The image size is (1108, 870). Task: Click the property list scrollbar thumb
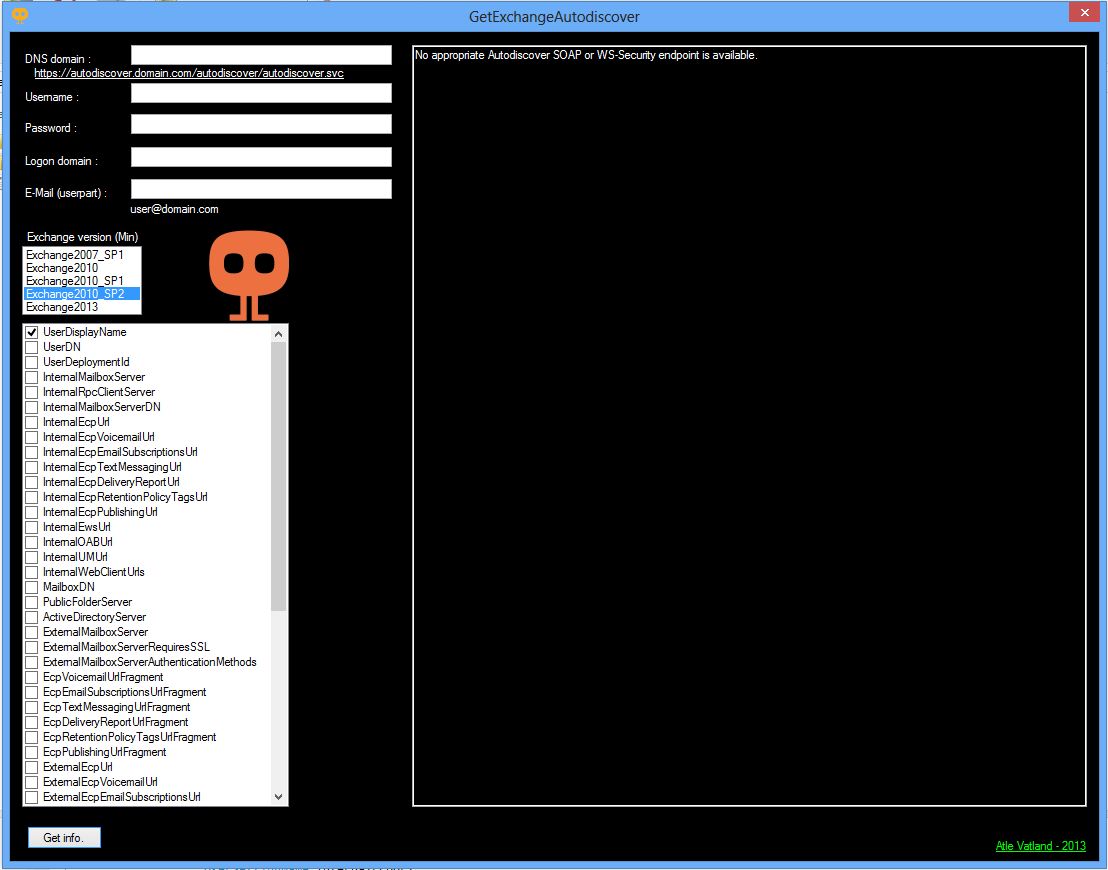pos(279,475)
